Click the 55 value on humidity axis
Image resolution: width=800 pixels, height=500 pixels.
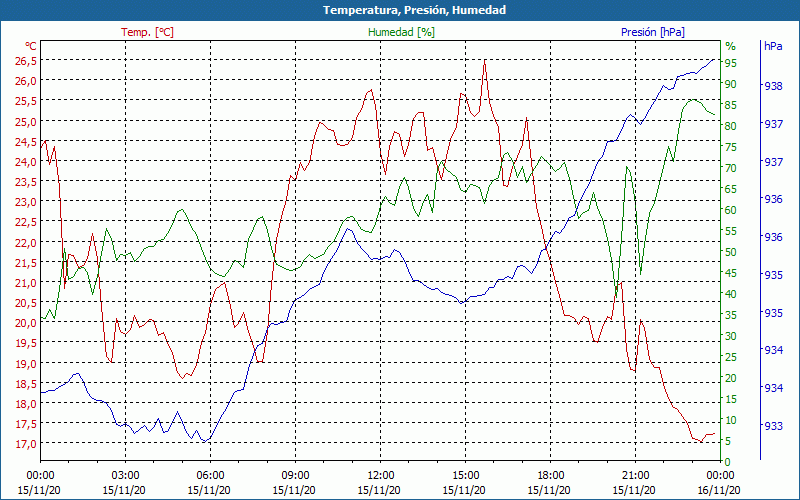[731, 231]
